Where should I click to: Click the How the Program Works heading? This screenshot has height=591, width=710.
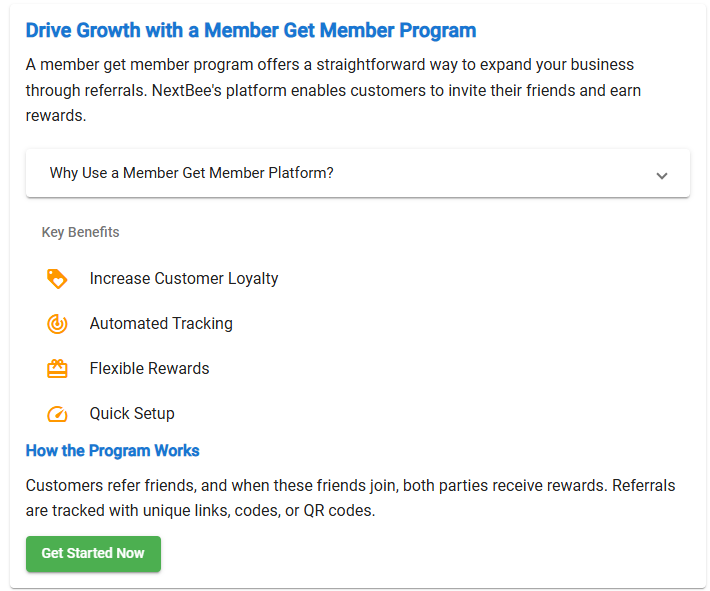[x=112, y=451]
